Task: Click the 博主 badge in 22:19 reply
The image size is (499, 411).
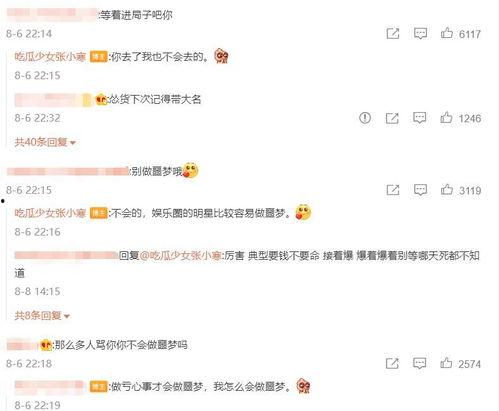Action: (x=99, y=387)
